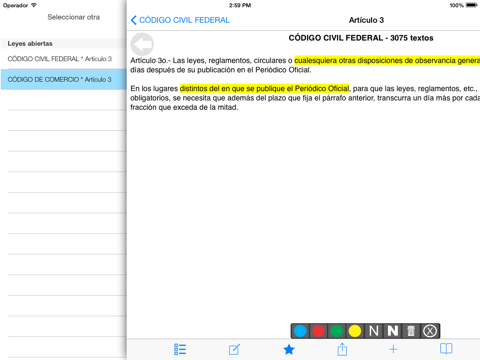Close the highlighter toolbar with X
The width and height of the screenshot is (480, 360).
click(x=430, y=331)
